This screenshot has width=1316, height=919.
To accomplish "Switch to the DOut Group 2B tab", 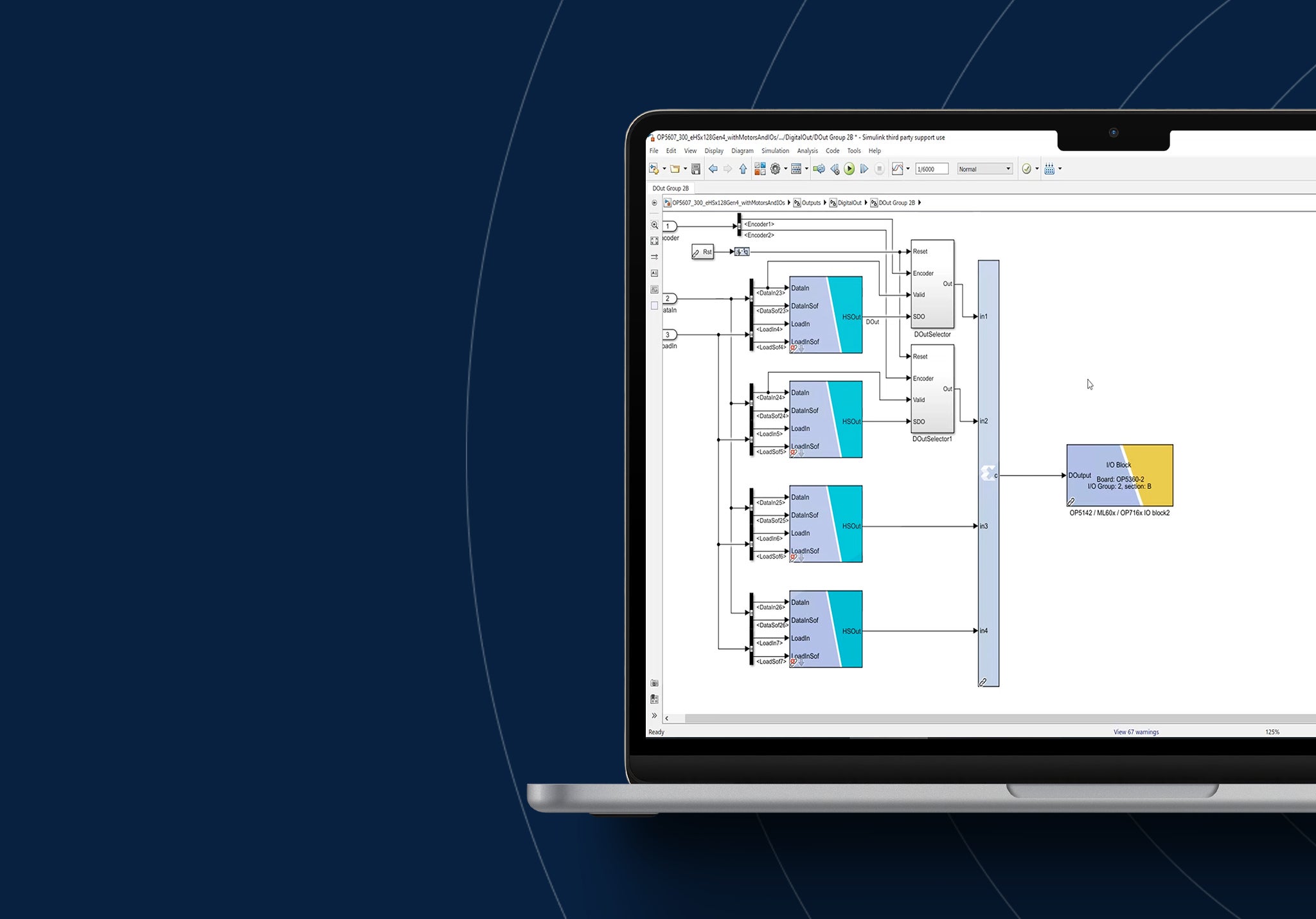I will click(x=671, y=188).
